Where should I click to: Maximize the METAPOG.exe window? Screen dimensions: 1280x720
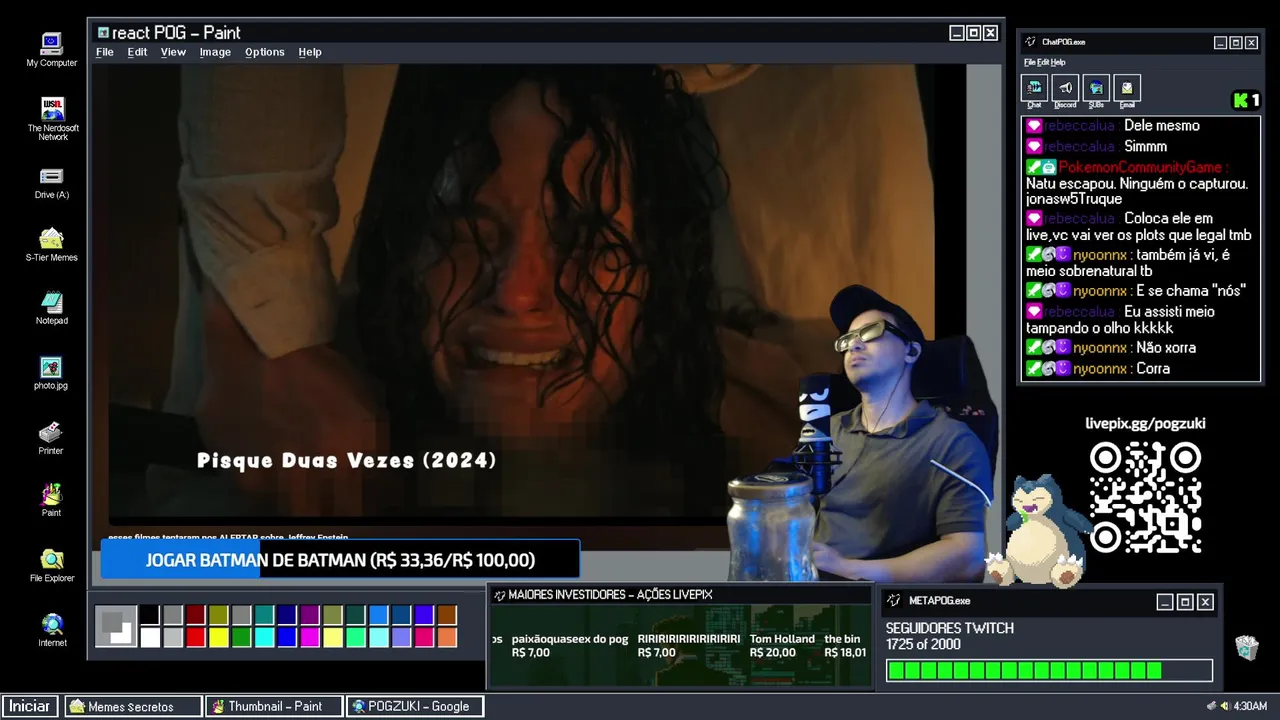pos(1185,601)
